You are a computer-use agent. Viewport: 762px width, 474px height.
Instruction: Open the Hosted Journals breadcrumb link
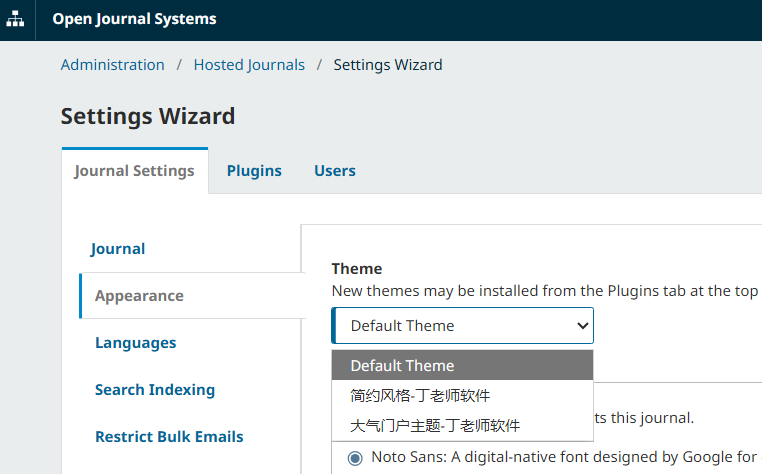point(249,65)
